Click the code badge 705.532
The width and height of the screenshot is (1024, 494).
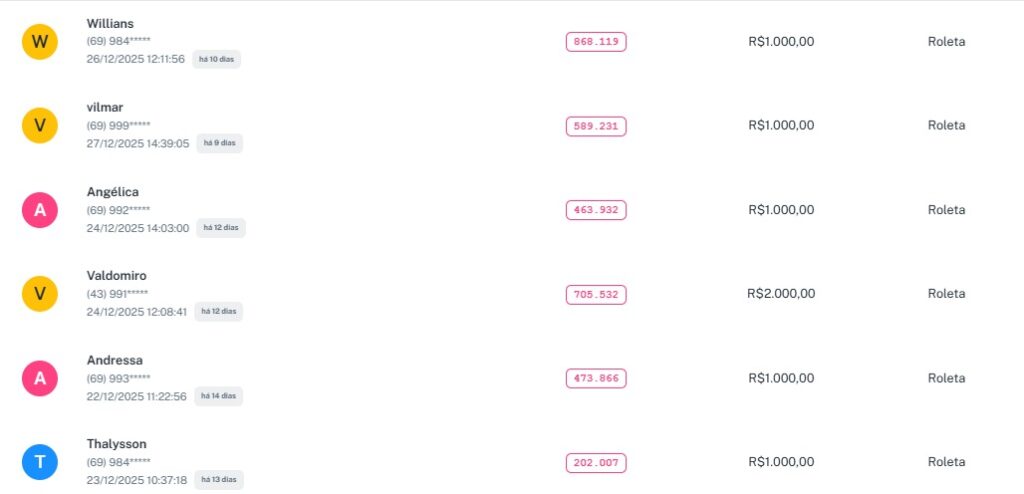pyautogui.click(x=596, y=294)
